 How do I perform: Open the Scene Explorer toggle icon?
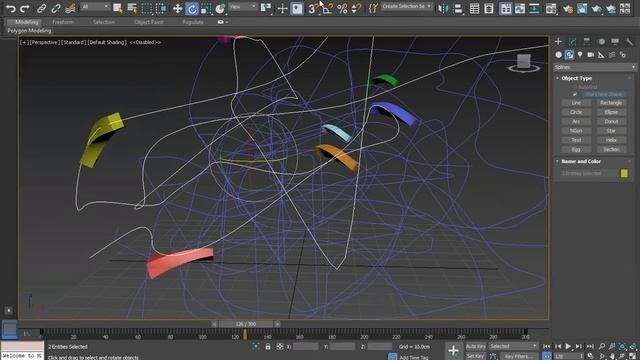click(474, 8)
